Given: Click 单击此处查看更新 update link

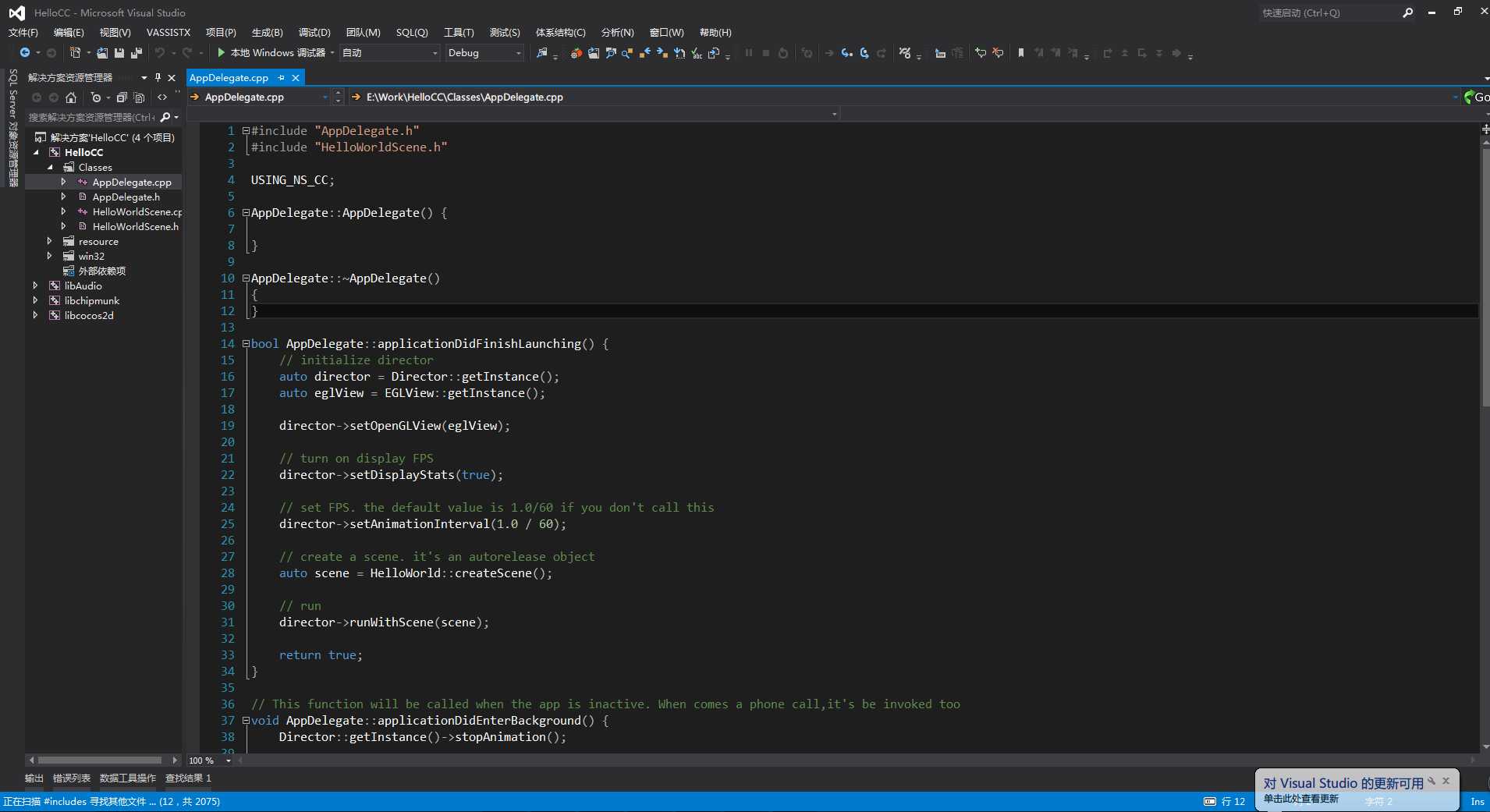Looking at the screenshot, I should coord(1300,799).
